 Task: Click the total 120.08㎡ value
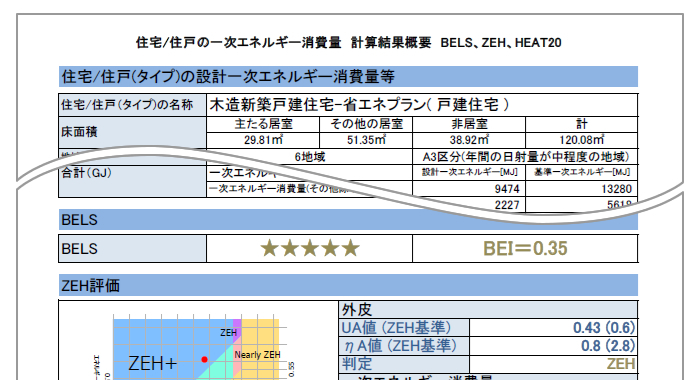point(582,140)
